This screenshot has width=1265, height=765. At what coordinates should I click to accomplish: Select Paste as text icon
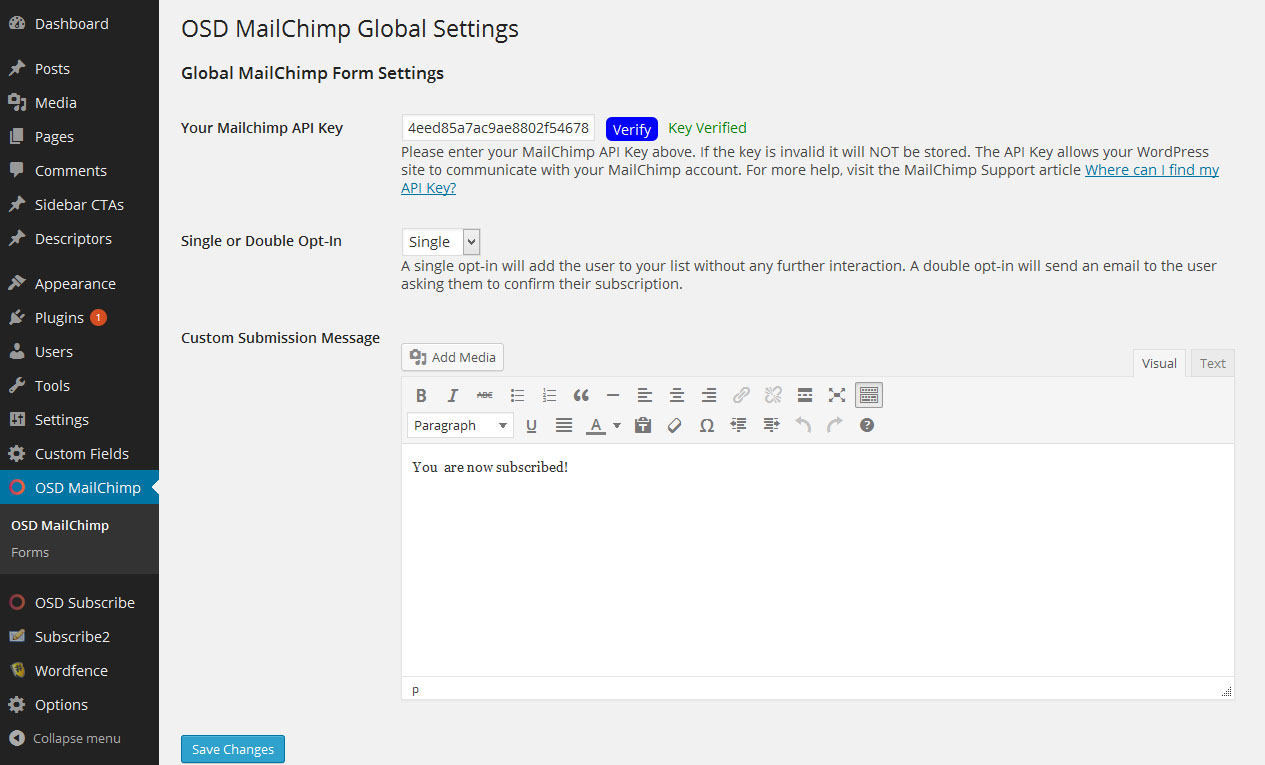(643, 425)
